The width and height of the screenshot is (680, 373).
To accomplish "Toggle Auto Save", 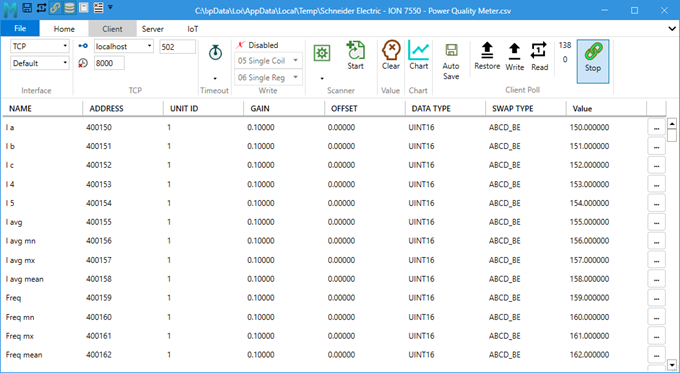I will click(x=451, y=61).
